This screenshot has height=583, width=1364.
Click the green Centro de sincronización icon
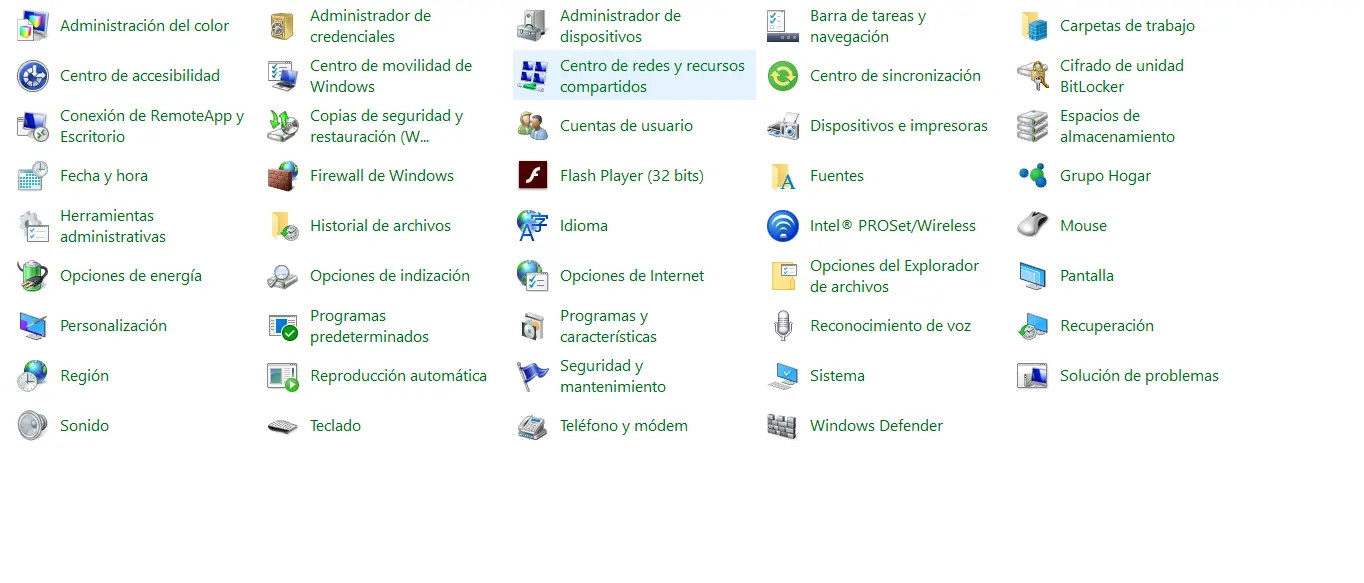[x=783, y=76]
